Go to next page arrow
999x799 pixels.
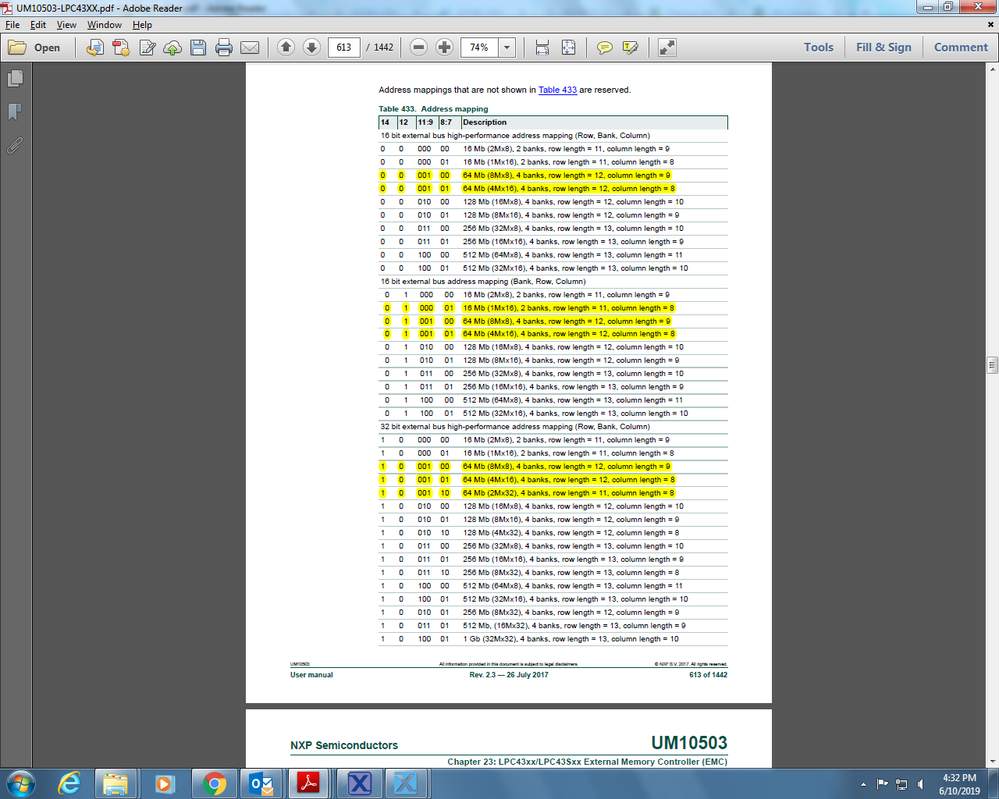(x=312, y=47)
